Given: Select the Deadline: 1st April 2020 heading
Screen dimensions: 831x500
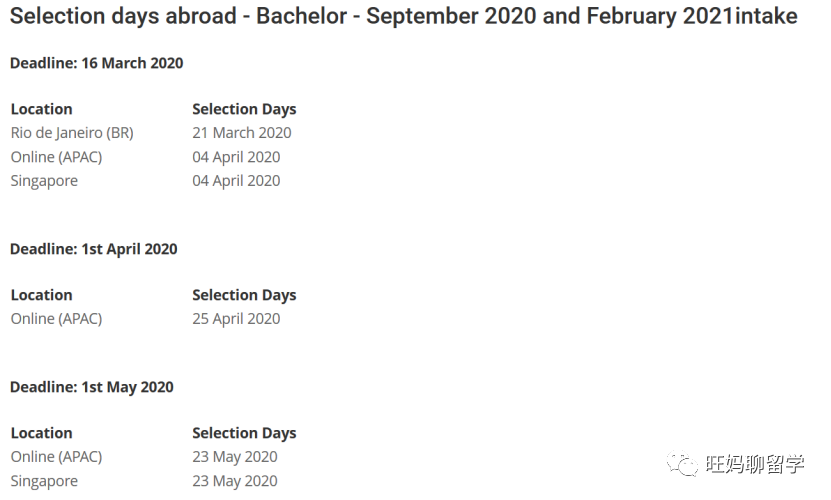Looking at the screenshot, I should pos(94,249).
